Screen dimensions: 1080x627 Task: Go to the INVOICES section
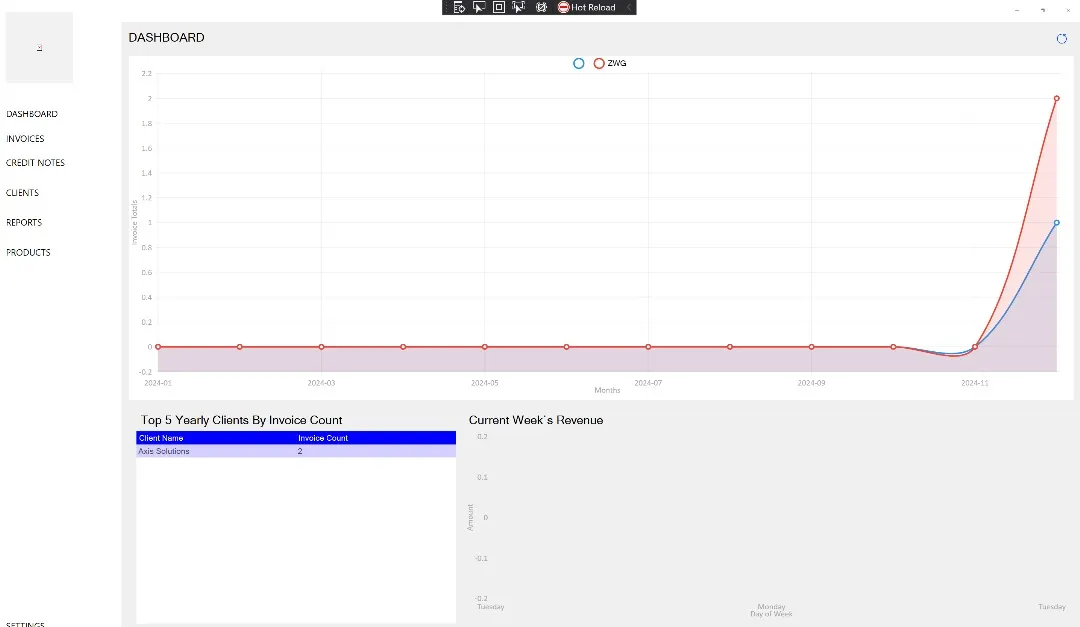[x=25, y=138]
